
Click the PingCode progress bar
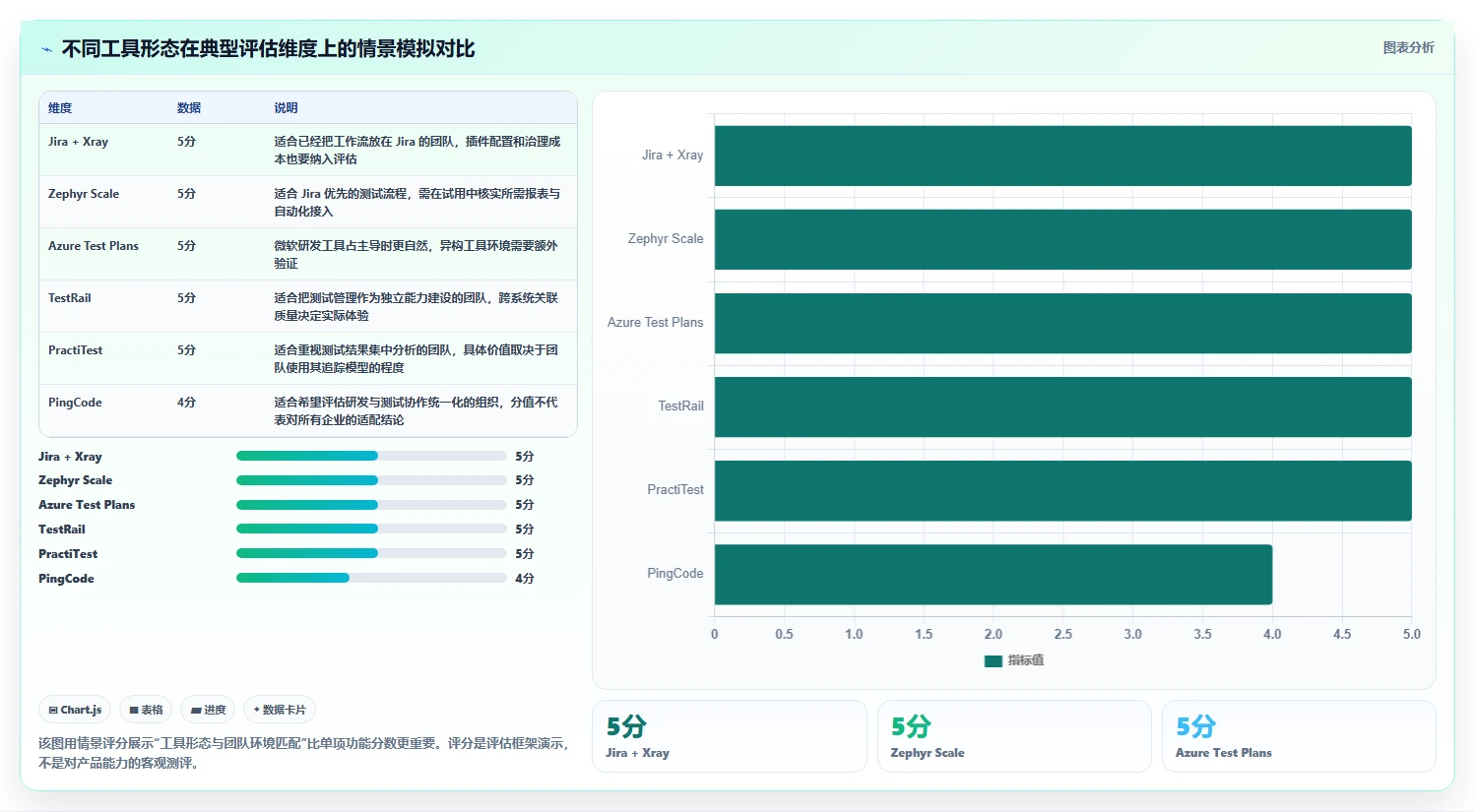371,578
